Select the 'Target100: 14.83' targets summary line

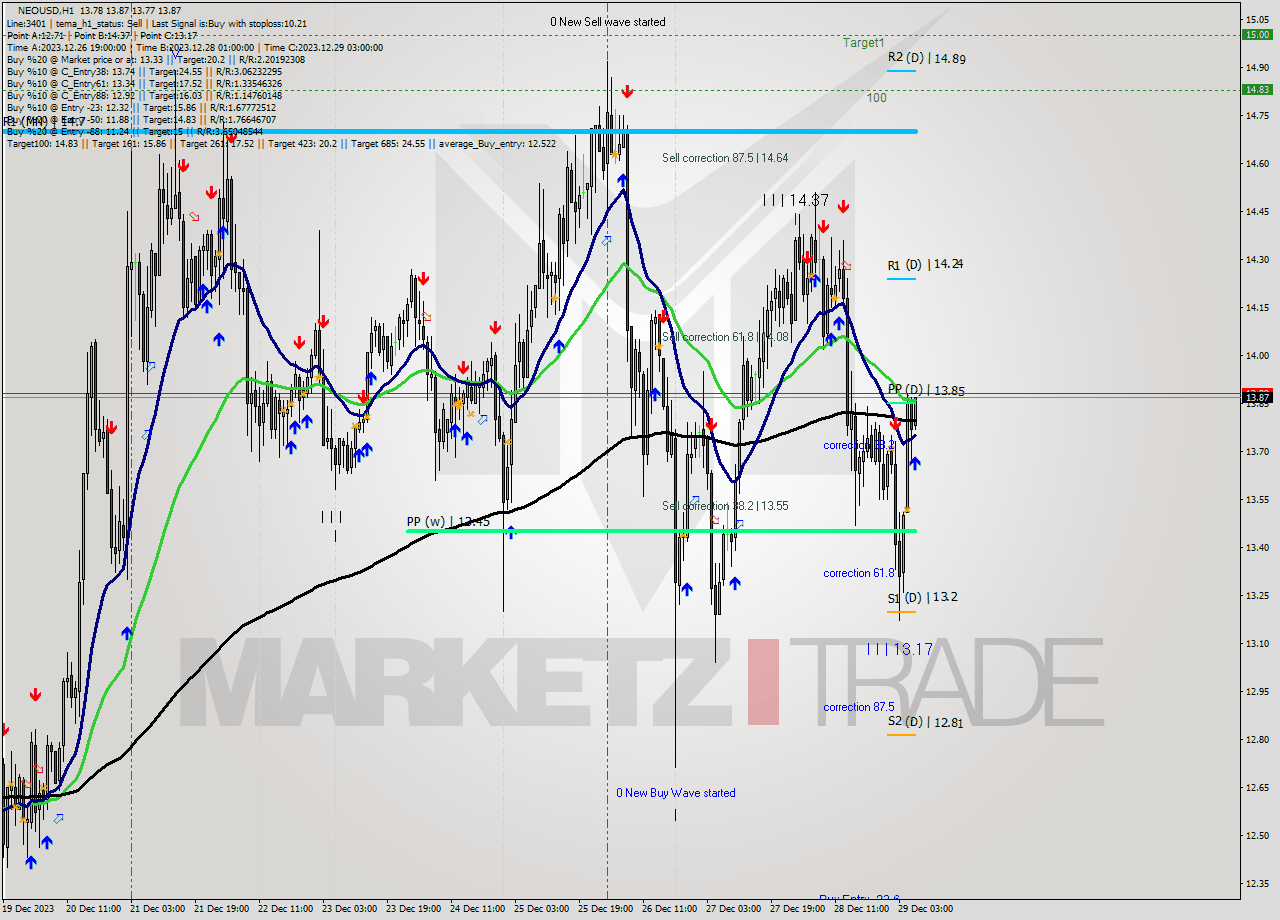[281, 143]
